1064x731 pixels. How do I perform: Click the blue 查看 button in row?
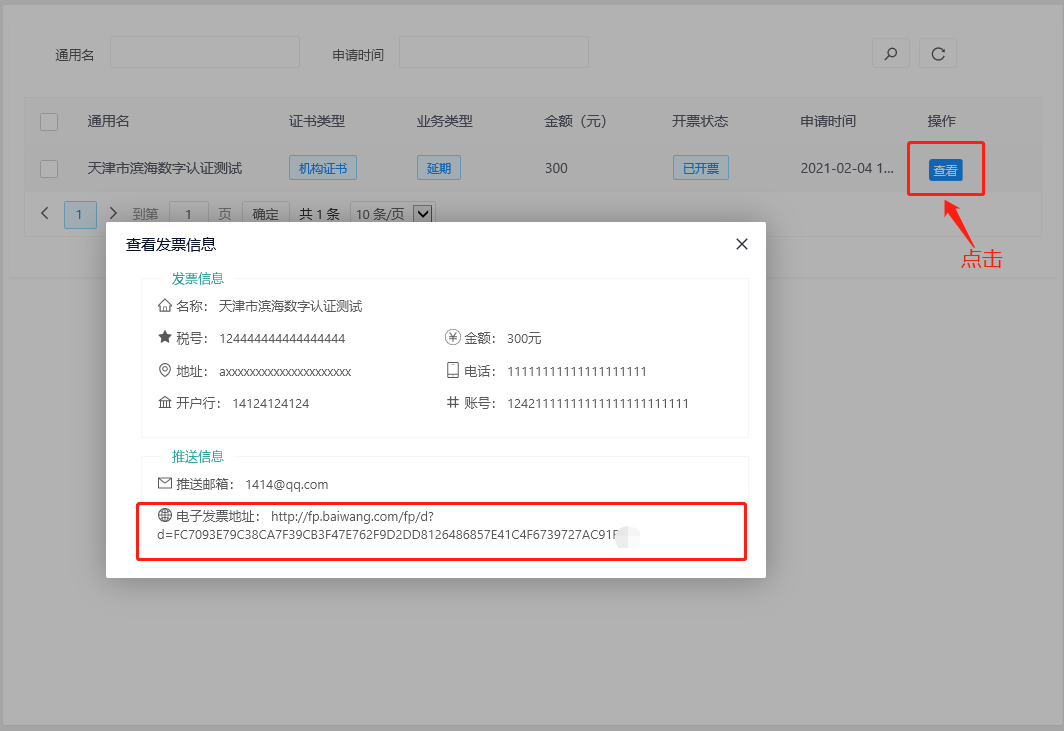pos(945,170)
